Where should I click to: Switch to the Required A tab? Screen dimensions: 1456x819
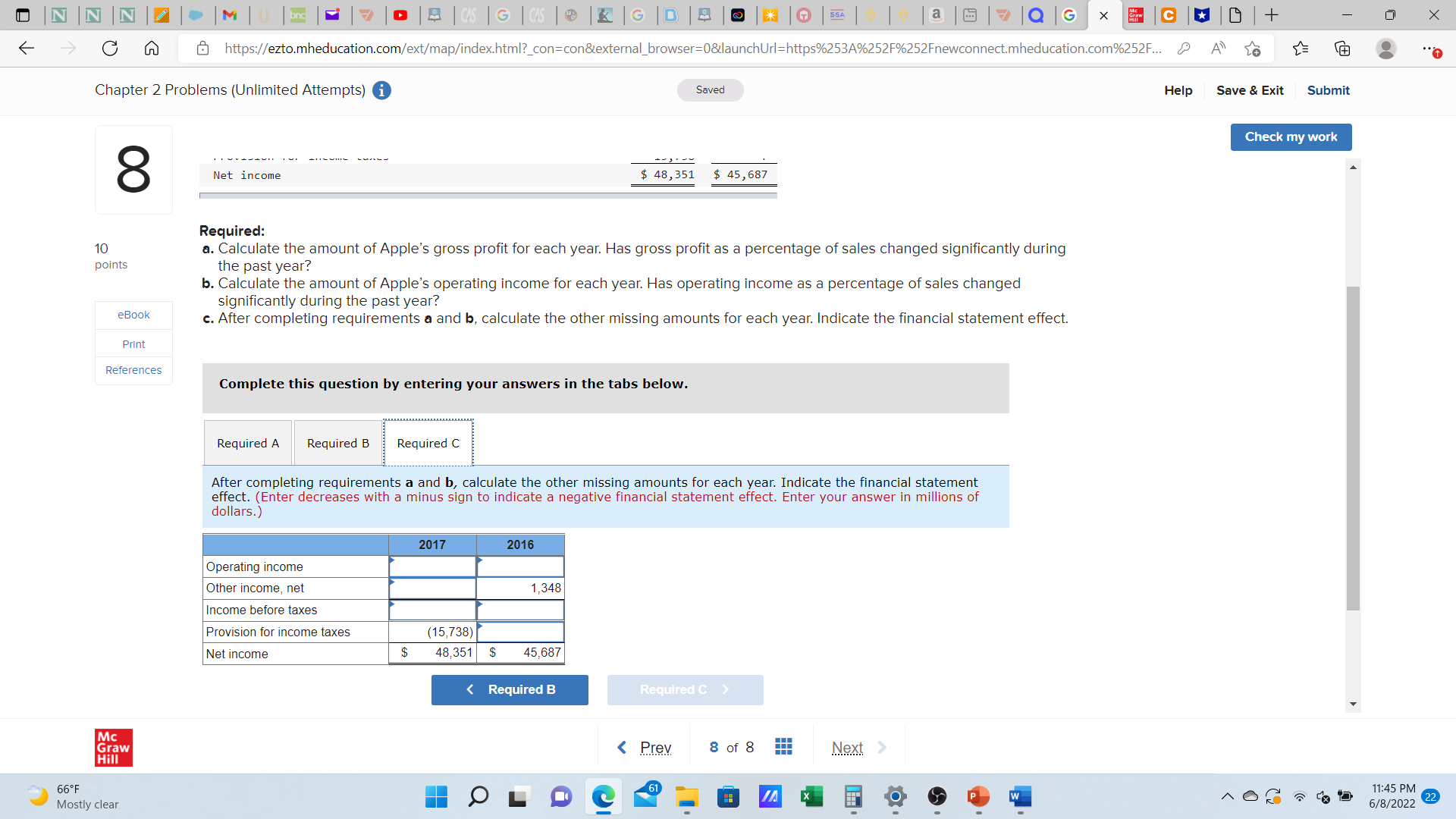pos(247,443)
